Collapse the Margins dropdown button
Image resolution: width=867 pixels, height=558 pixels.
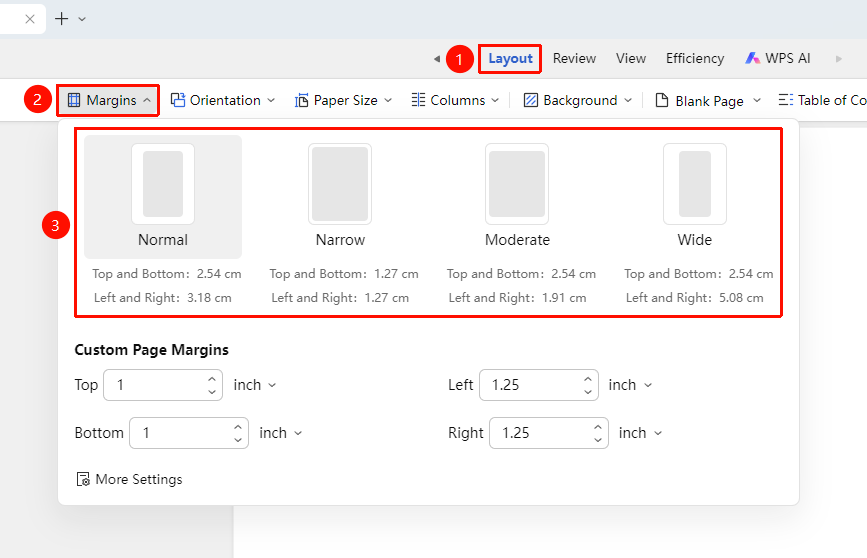pyautogui.click(x=108, y=100)
